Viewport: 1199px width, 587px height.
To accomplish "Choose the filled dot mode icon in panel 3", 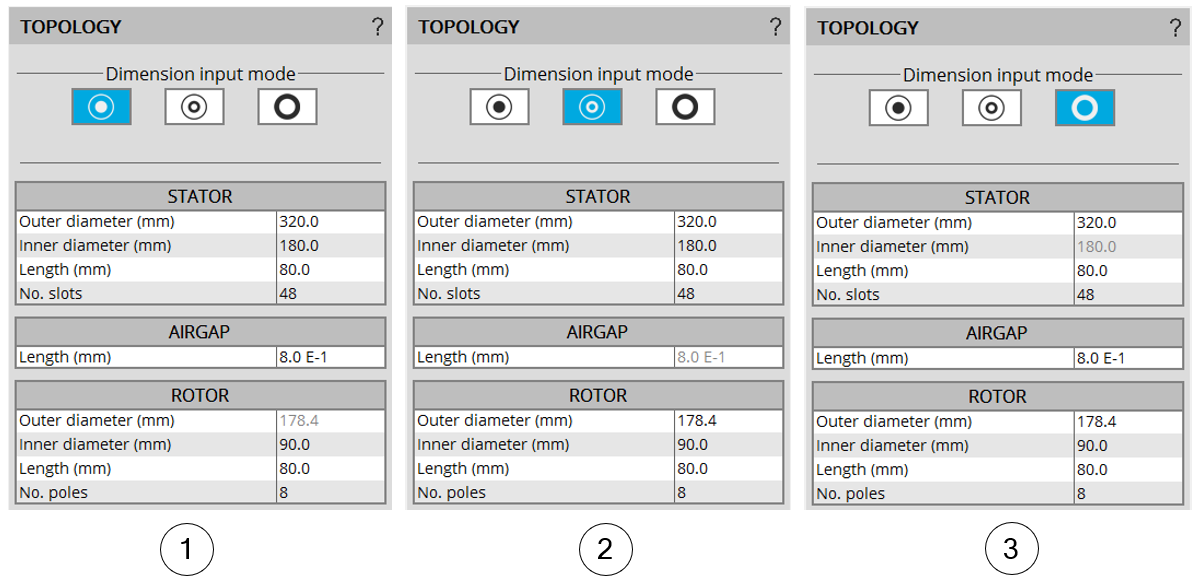I will tap(898, 107).
